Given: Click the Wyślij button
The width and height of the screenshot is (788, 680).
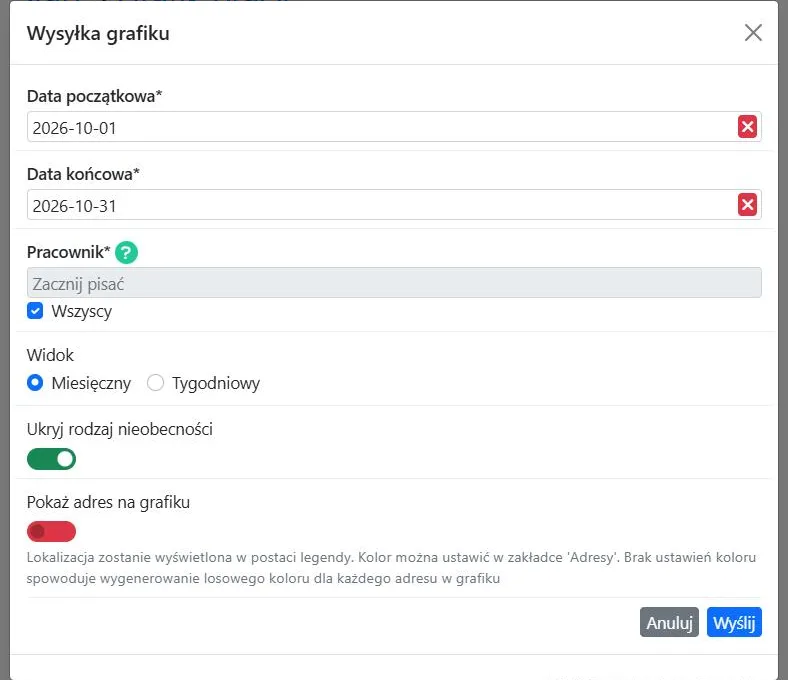Looking at the screenshot, I should (734, 622).
